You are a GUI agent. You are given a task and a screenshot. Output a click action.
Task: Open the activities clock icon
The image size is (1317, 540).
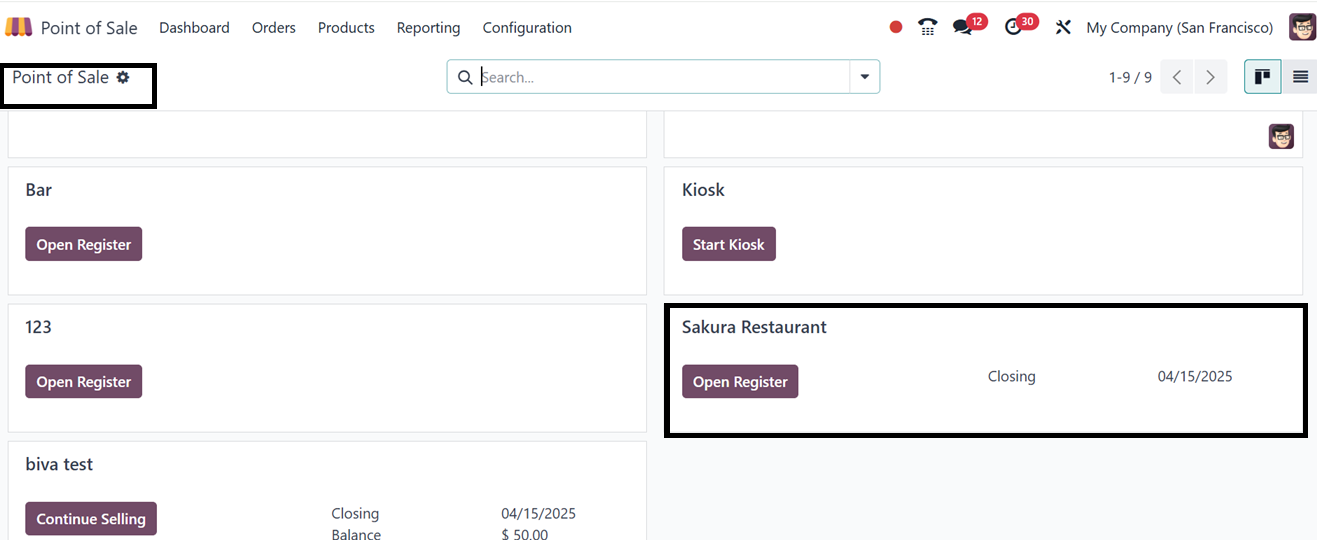click(x=1014, y=27)
